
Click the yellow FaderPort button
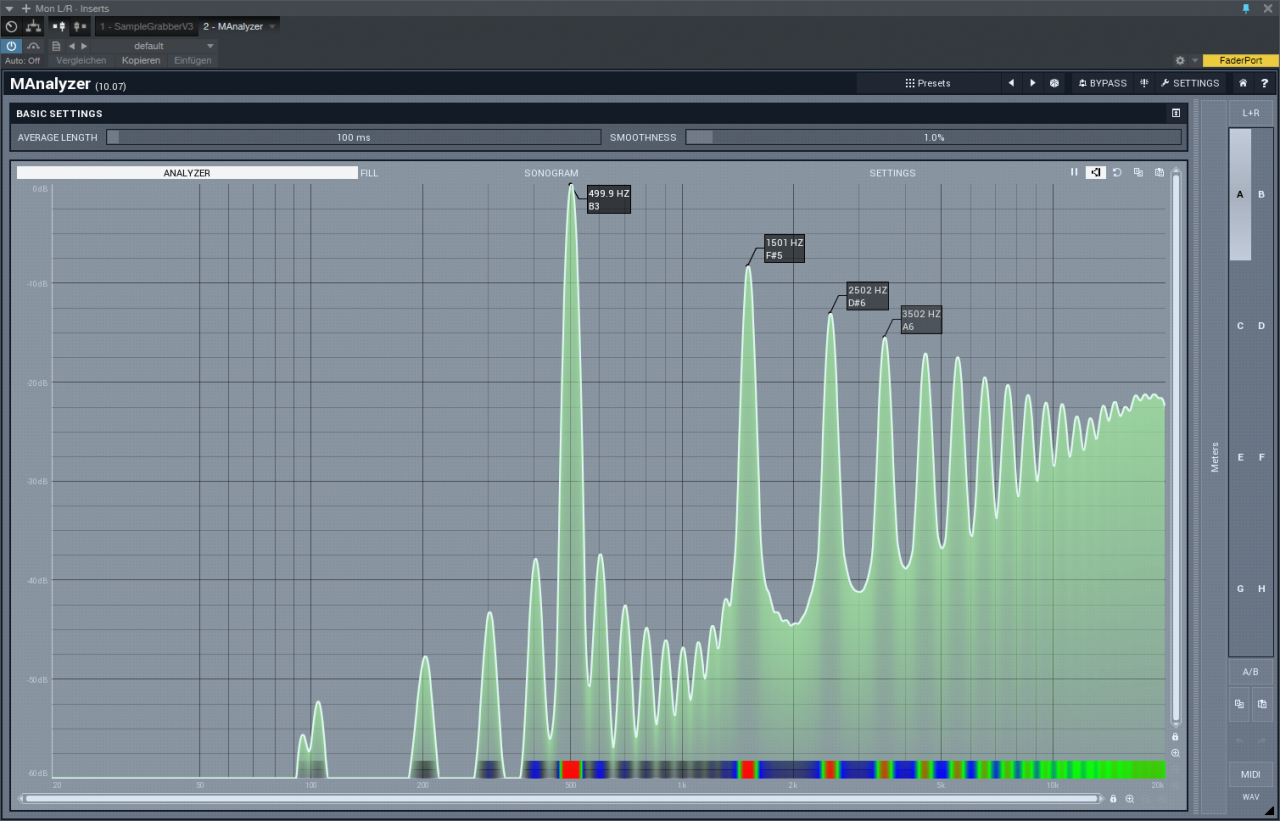(1241, 60)
